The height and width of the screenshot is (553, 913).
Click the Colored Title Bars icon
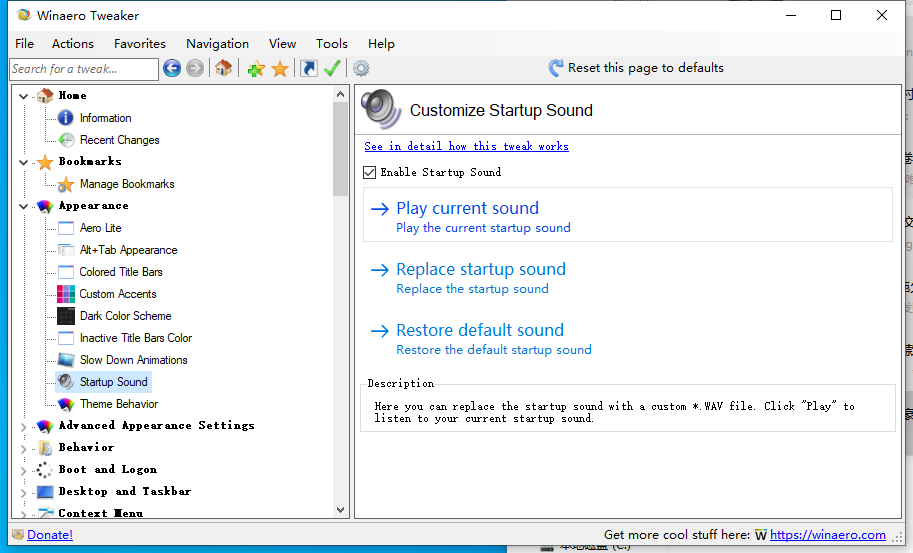66,272
